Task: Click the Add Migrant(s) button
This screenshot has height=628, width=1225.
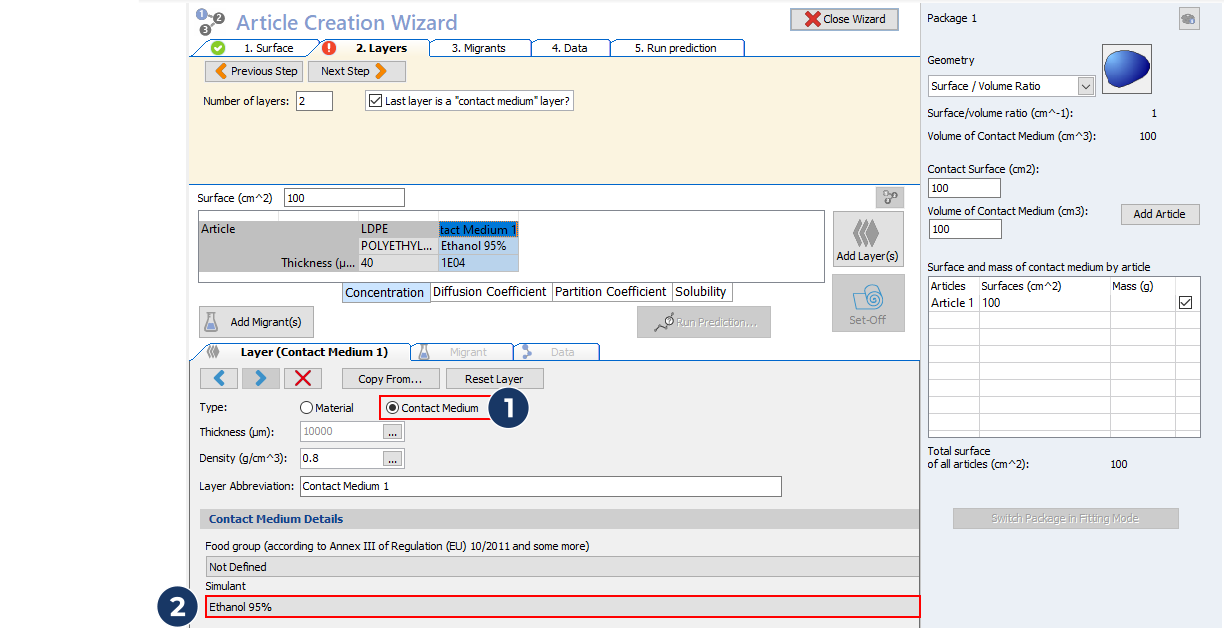Action: coord(257,322)
